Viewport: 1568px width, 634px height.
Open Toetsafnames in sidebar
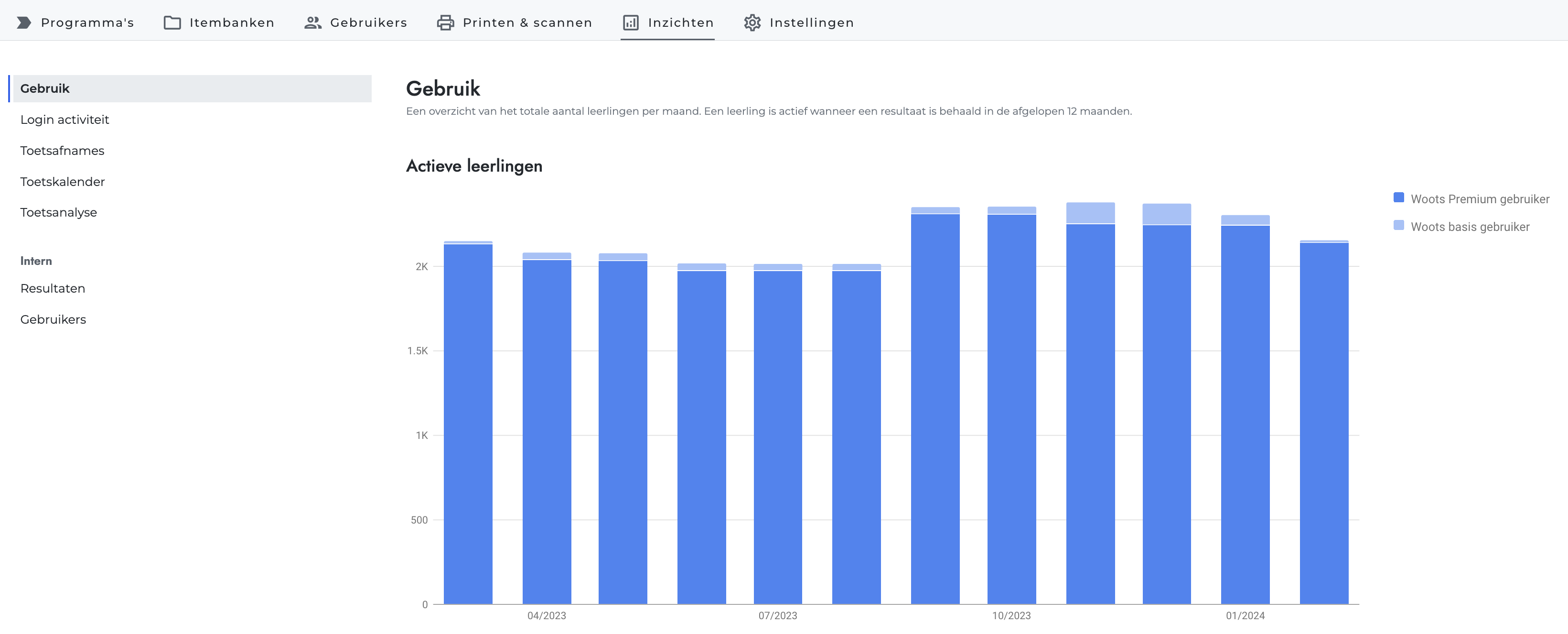tap(62, 151)
